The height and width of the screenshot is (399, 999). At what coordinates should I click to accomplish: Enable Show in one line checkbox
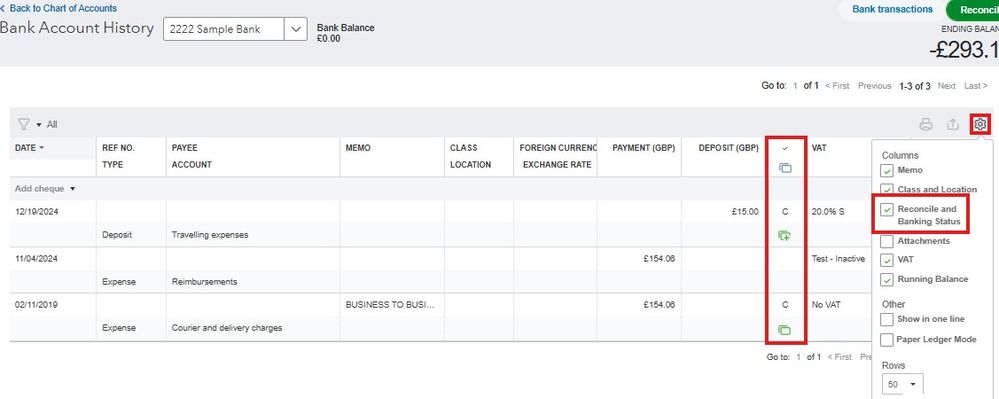pos(886,319)
